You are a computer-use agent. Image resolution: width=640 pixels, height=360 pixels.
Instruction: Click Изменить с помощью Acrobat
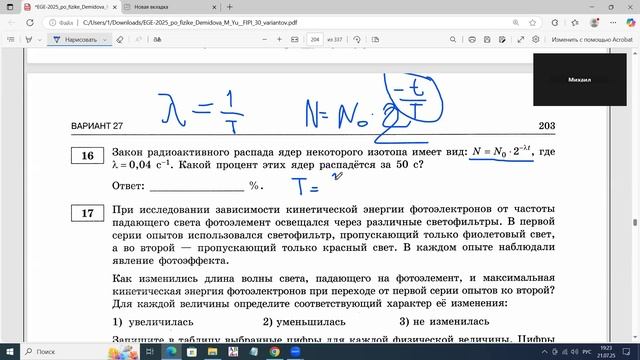point(592,40)
